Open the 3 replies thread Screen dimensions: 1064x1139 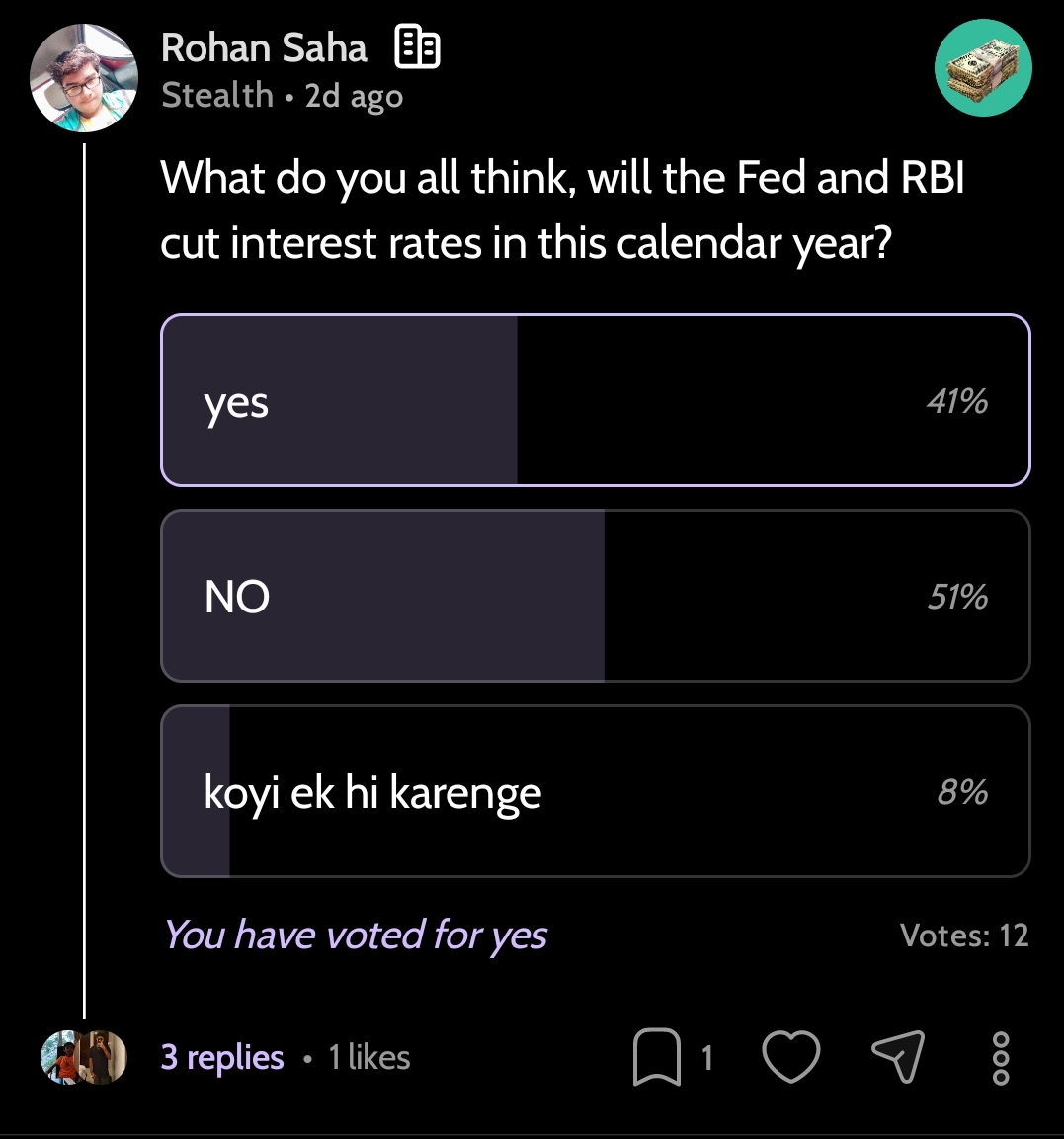click(x=222, y=1057)
